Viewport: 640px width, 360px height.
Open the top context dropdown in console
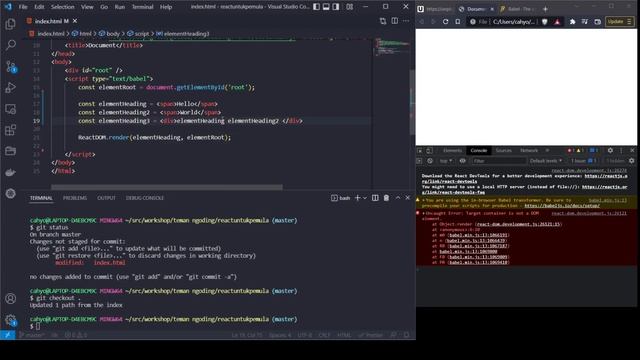(x=445, y=161)
